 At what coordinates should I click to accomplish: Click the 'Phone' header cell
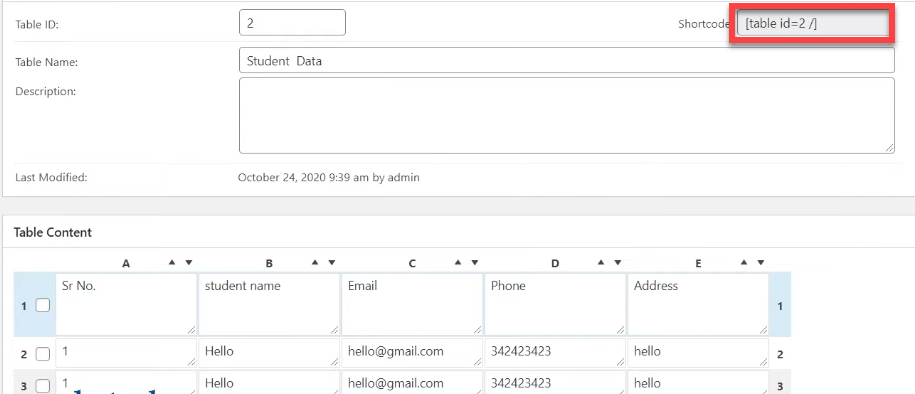(x=555, y=305)
